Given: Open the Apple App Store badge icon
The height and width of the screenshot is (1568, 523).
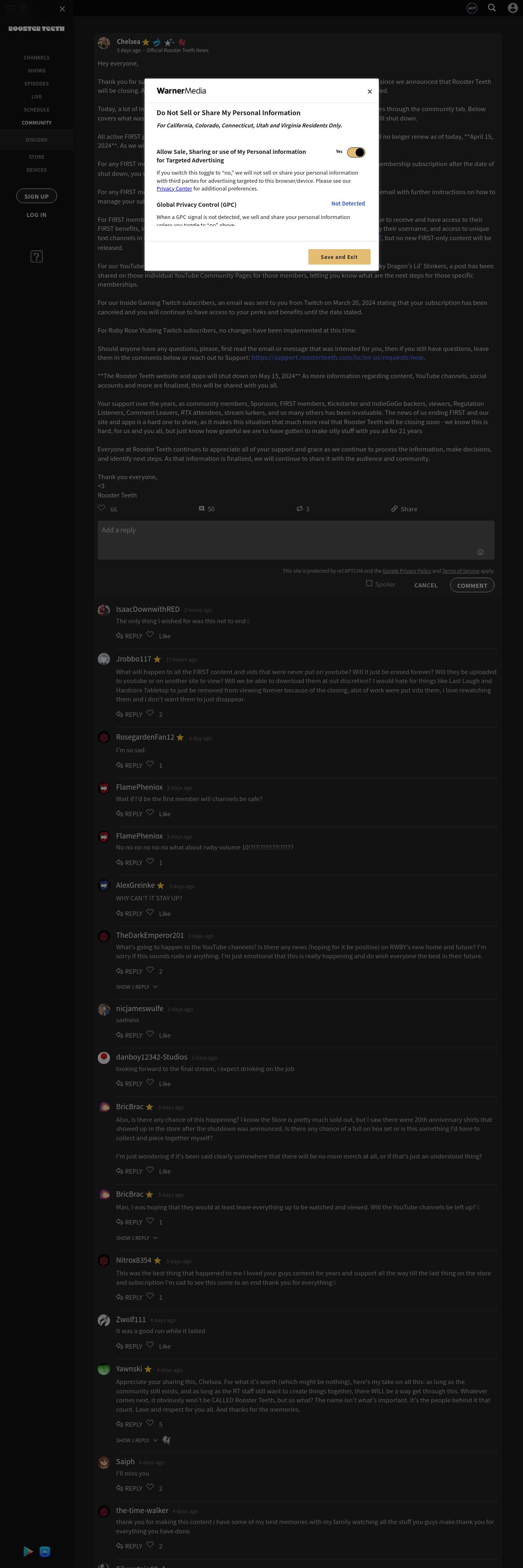Looking at the screenshot, I should pyautogui.click(x=44, y=1551).
